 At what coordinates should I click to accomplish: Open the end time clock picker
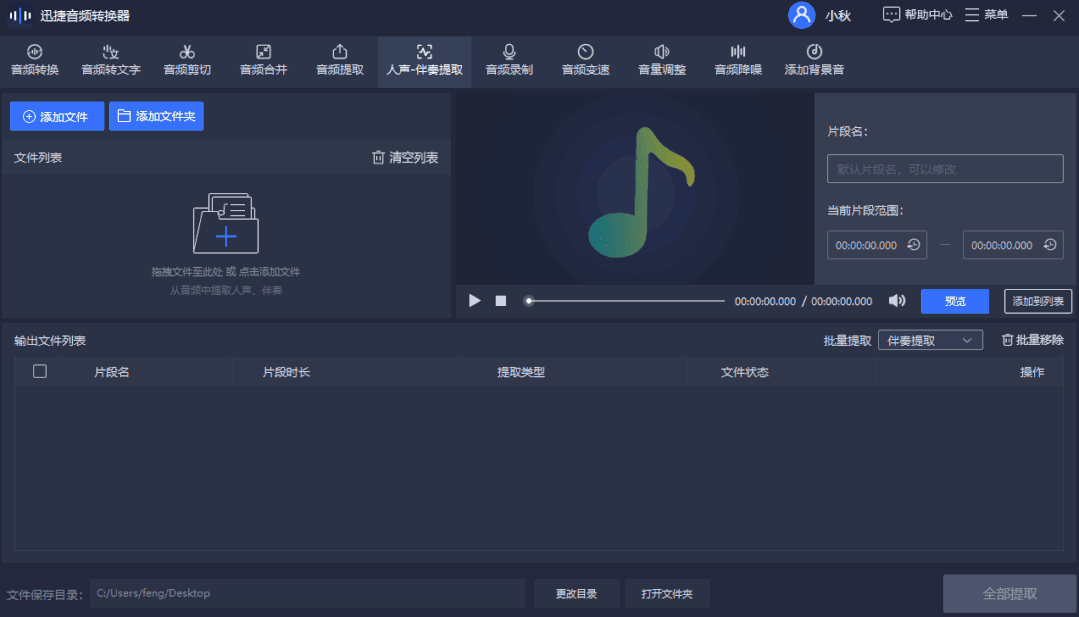pyautogui.click(x=1049, y=244)
